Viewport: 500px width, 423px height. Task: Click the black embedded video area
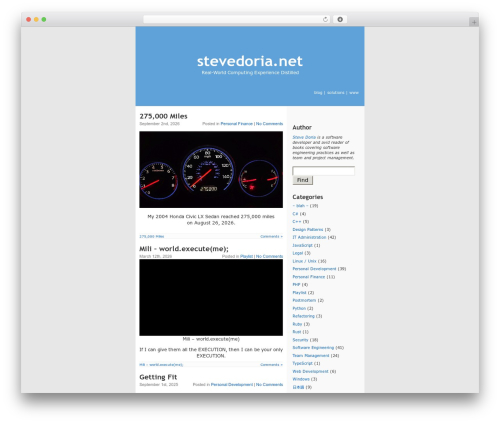(x=211, y=297)
